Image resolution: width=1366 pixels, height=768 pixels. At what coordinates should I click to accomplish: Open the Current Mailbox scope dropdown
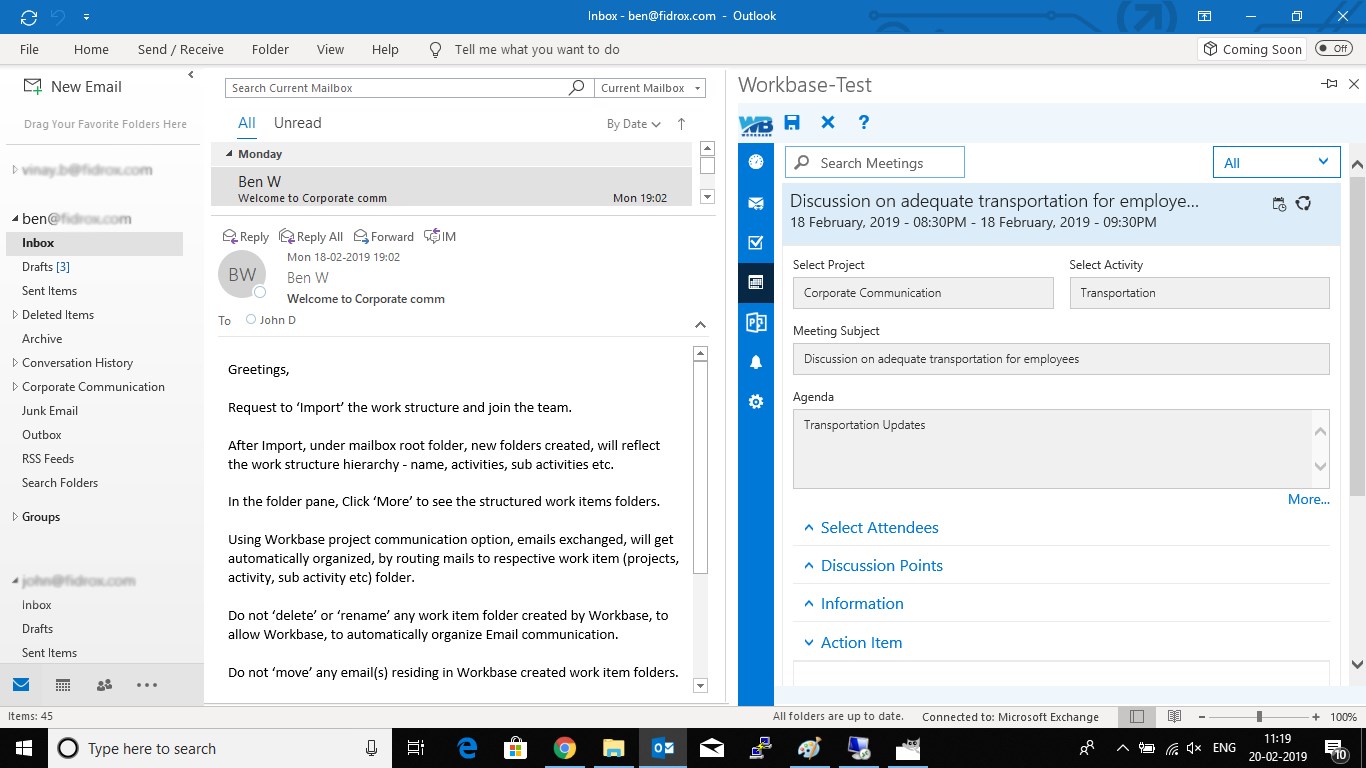[651, 88]
